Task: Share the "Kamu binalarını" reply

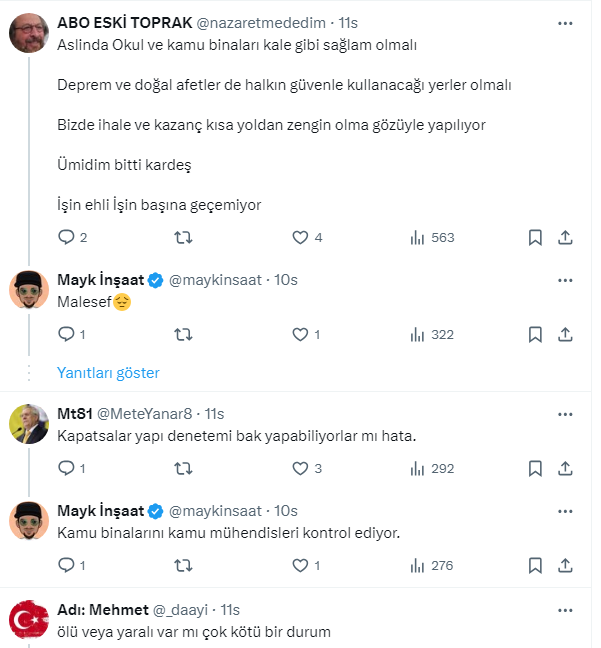Action: tap(565, 565)
